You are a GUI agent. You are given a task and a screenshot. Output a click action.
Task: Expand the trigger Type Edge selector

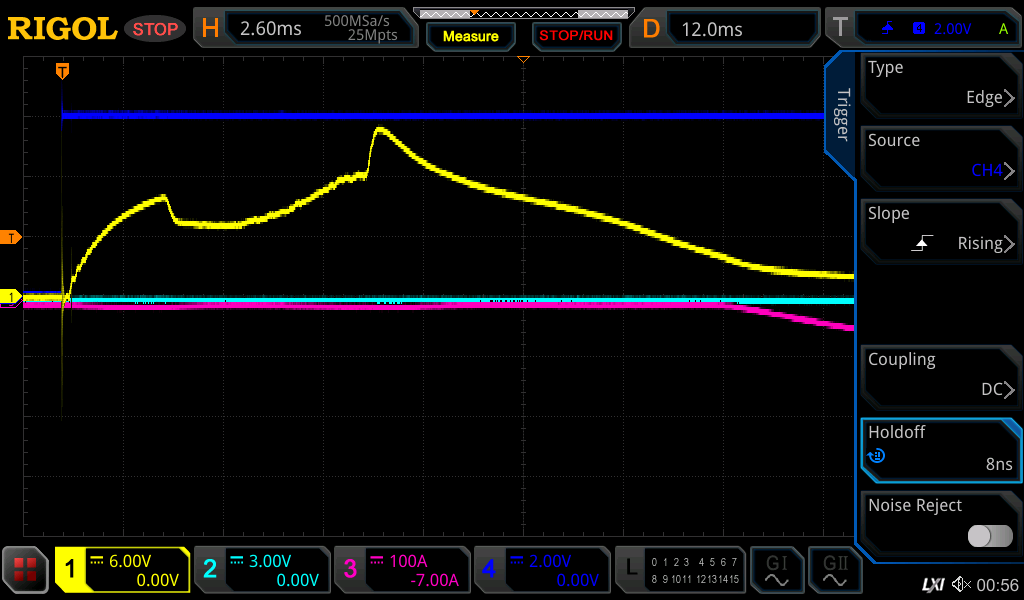(940, 84)
